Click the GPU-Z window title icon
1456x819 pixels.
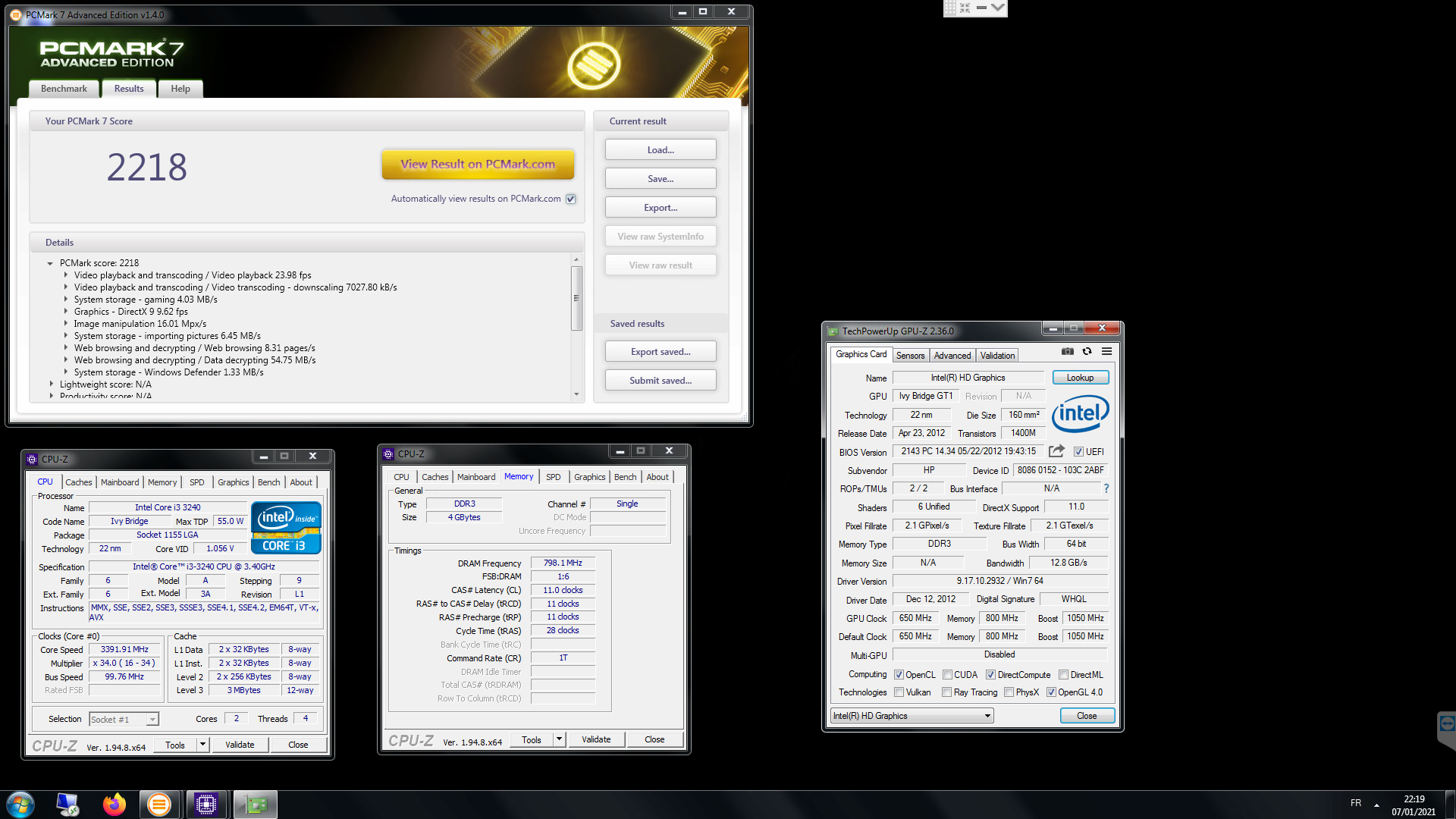[x=833, y=331]
